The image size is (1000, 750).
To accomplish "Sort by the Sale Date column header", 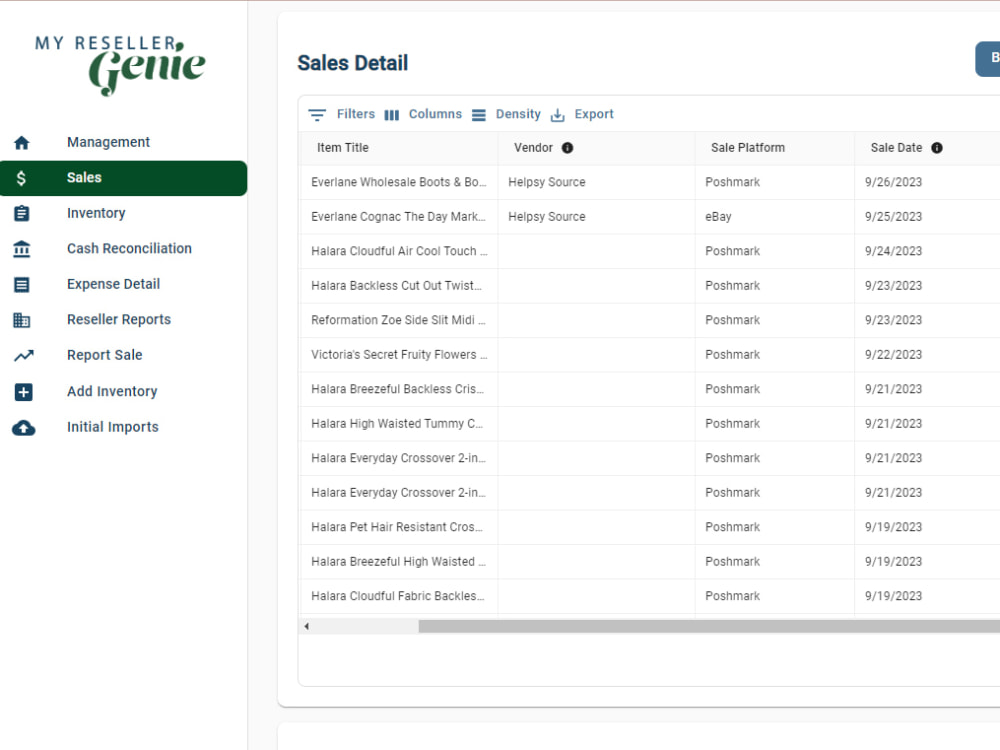I will pos(896,148).
